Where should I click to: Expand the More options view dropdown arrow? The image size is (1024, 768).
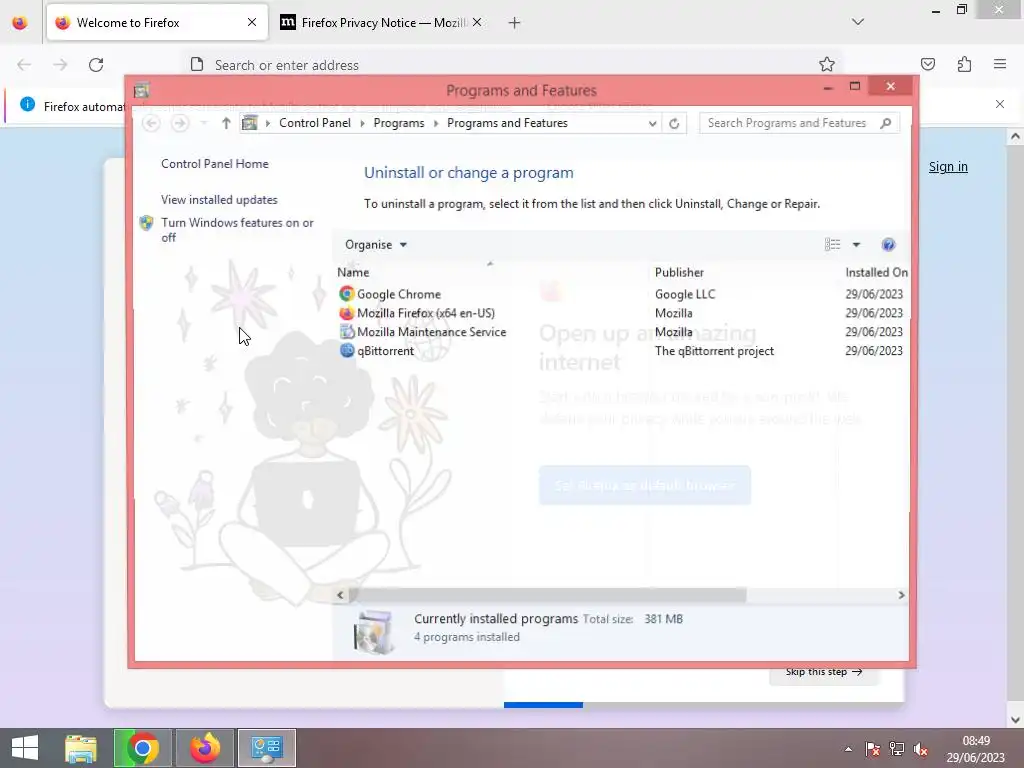(856, 245)
